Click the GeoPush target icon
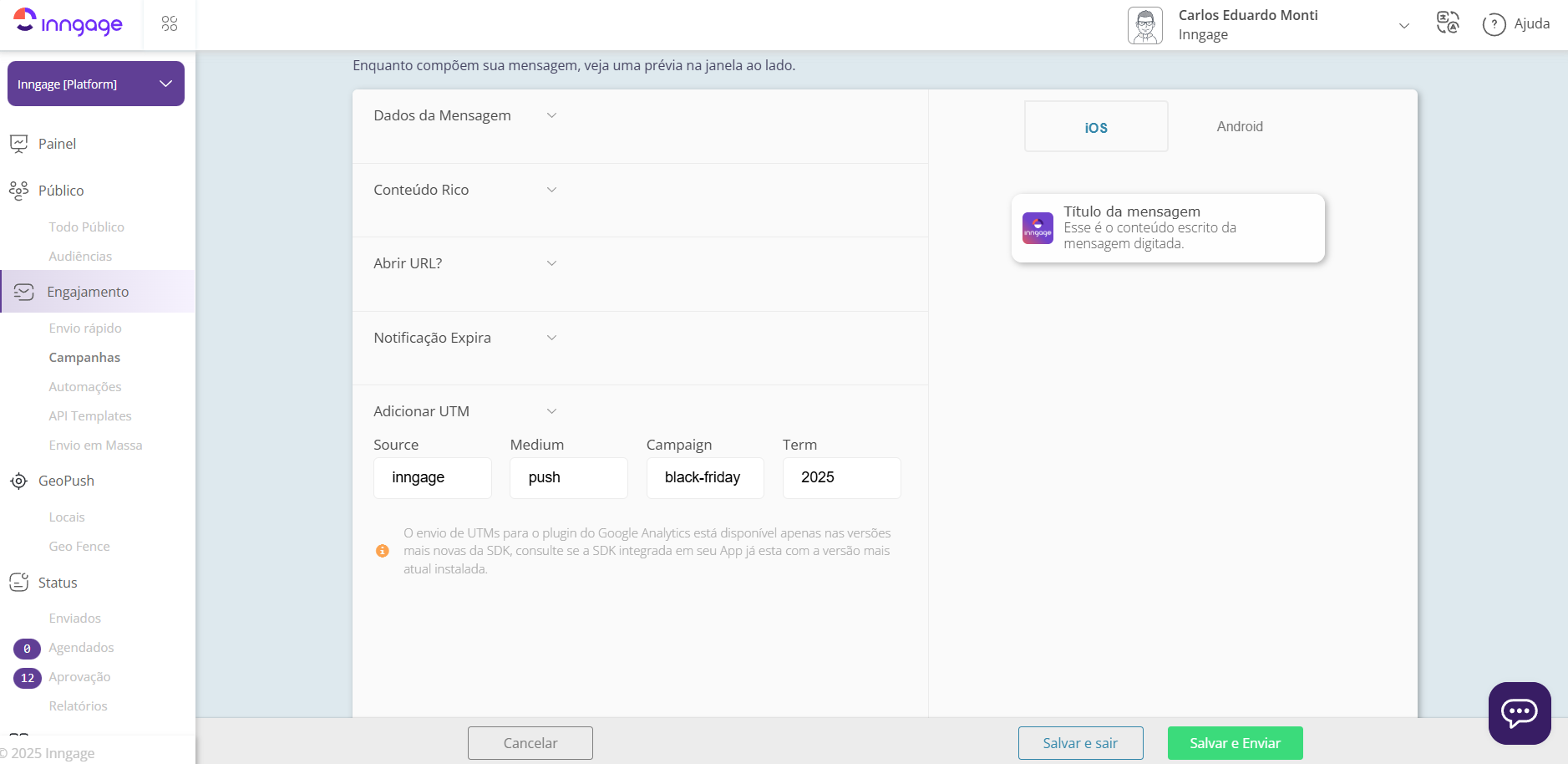1568x764 pixels. (x=18, y=481)
